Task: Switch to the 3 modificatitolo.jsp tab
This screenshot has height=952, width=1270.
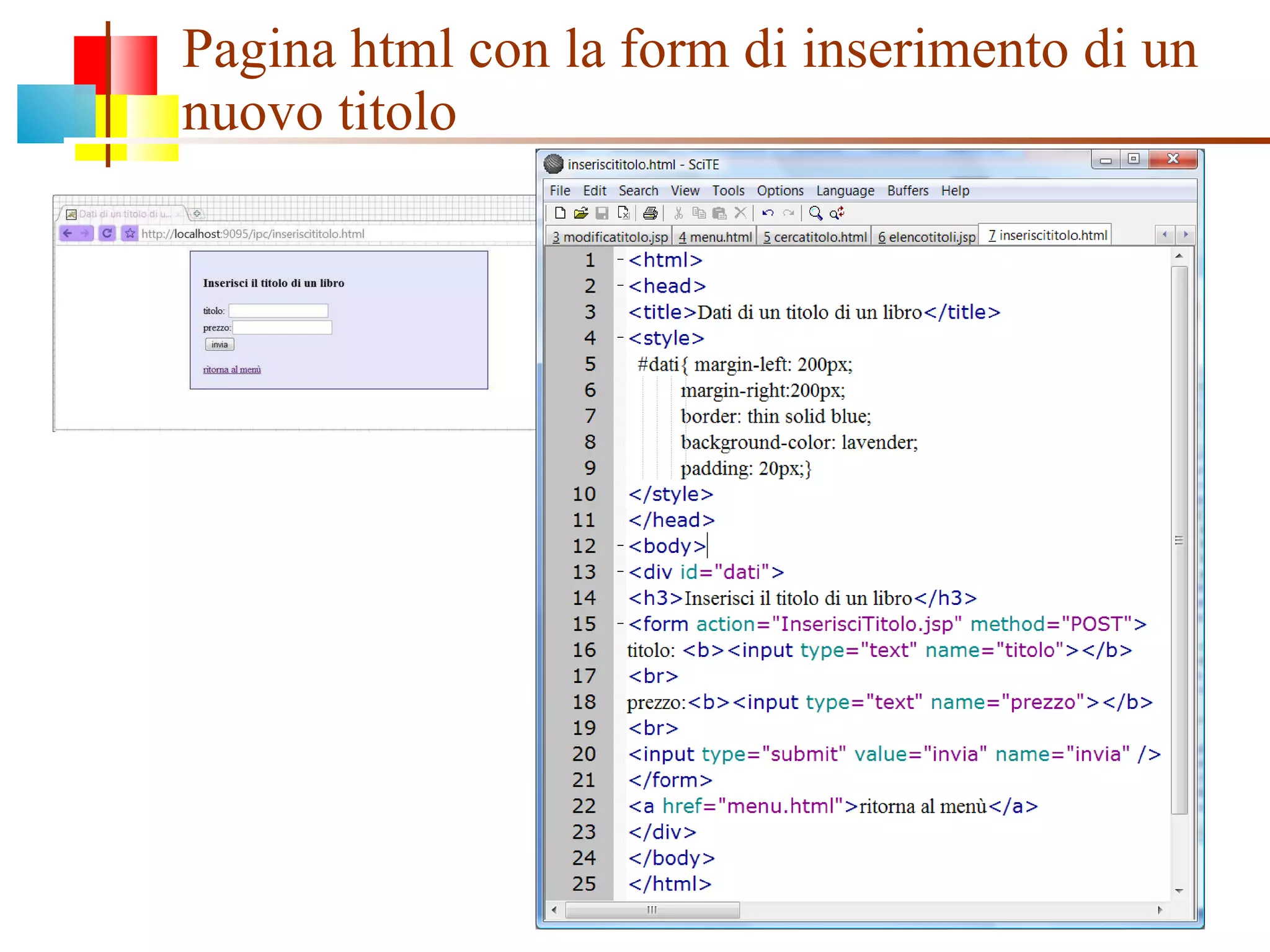Action: [610, 237]
